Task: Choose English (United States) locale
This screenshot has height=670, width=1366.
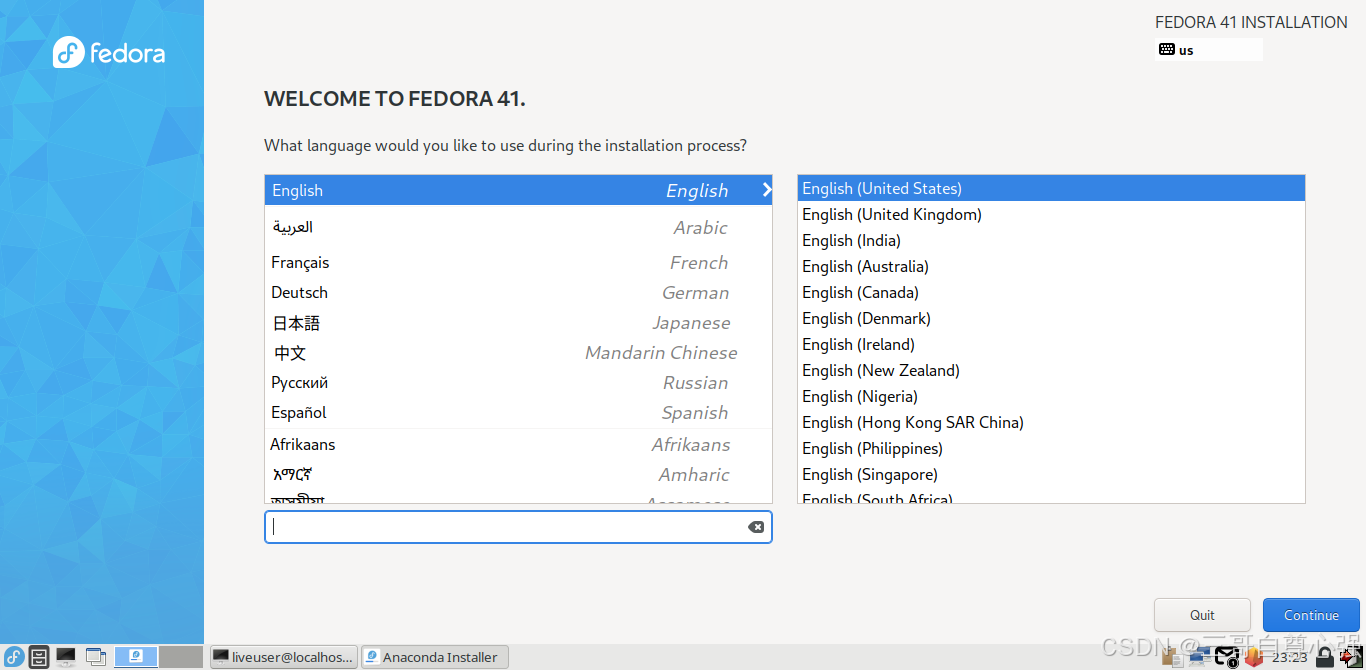Action: coord(1051,188)
